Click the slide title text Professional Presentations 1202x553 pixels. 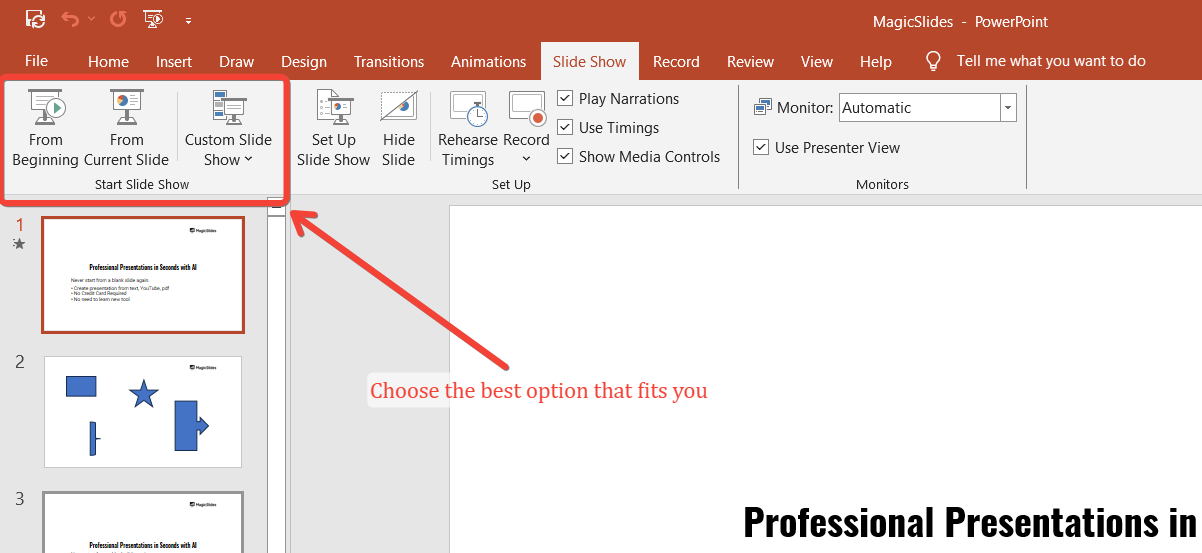coord(972,522)
